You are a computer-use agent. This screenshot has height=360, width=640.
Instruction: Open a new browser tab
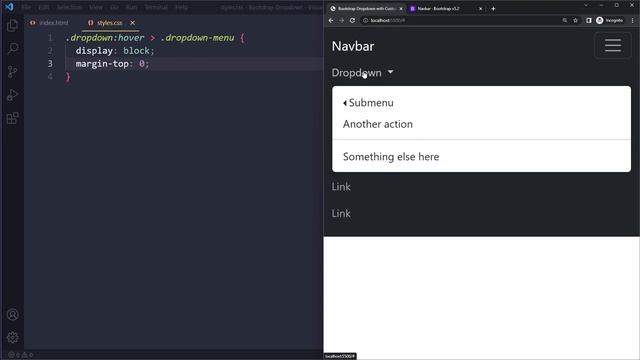click(493, 8)
